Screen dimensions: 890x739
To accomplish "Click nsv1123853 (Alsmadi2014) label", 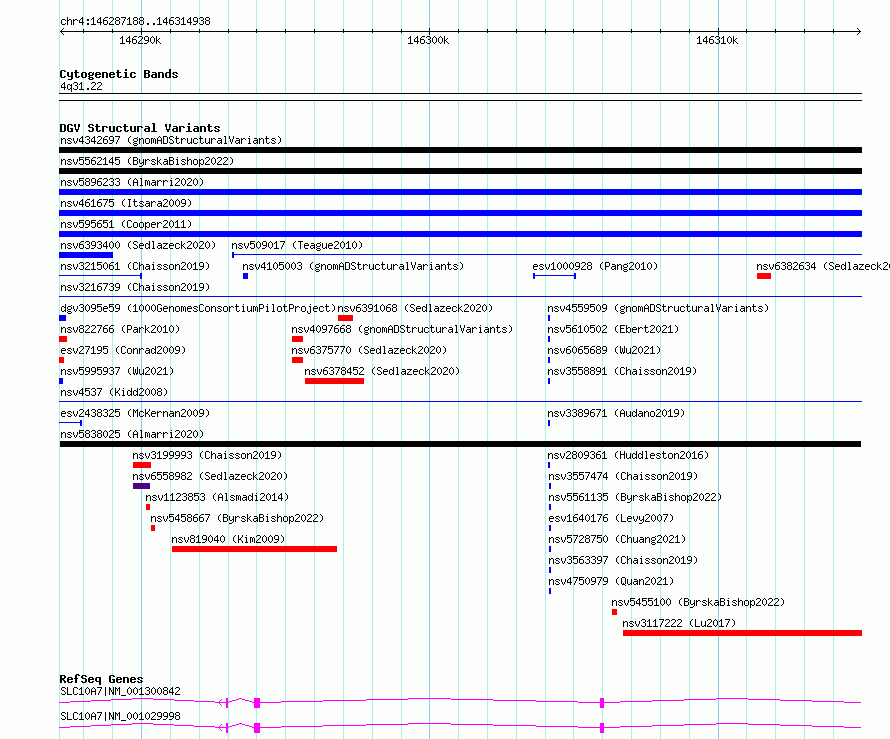I will point(217,497).
